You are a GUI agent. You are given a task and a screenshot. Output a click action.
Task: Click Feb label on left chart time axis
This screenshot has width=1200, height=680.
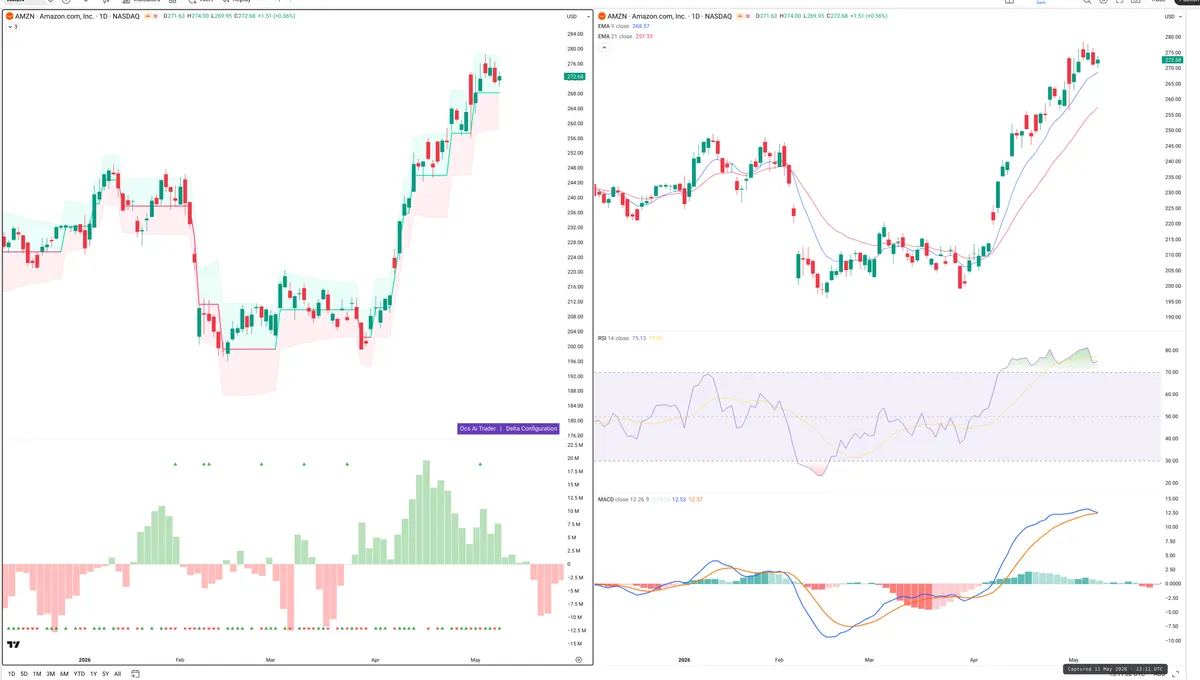click(180, 661)
